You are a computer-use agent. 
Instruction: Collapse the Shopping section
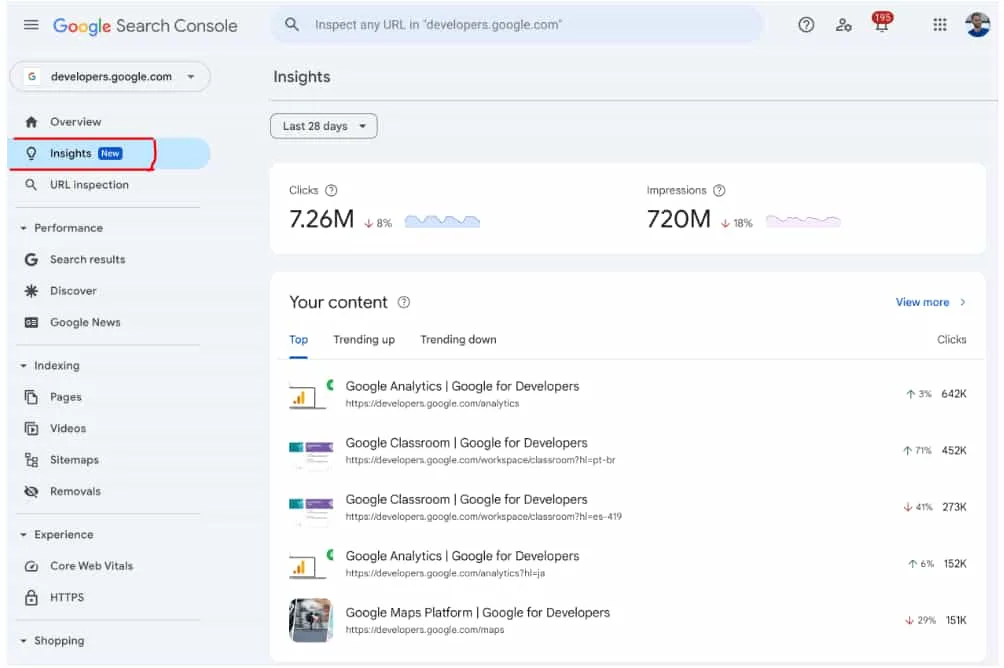tap(23, 641)
